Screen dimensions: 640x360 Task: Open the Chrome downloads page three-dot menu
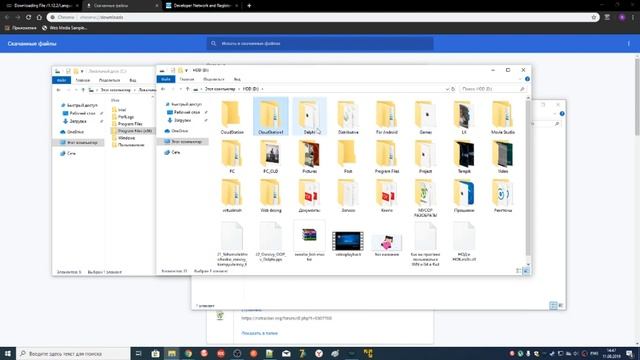[629, 44]
